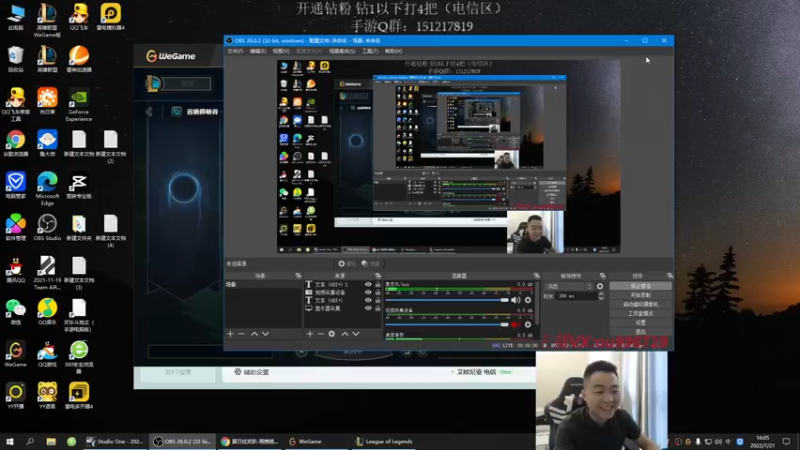
Task: Unmute the video capture device audio channel
Action: pyautogui.click(x=515, y=324)
